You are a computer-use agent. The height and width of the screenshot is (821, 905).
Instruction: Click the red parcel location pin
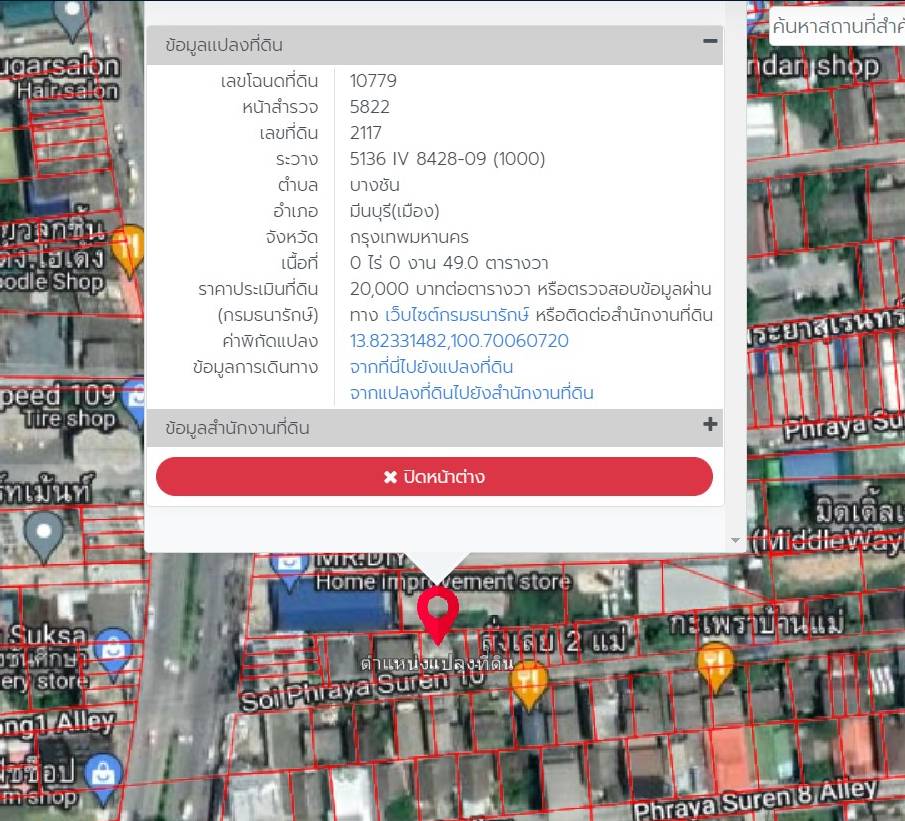point(437,615)
